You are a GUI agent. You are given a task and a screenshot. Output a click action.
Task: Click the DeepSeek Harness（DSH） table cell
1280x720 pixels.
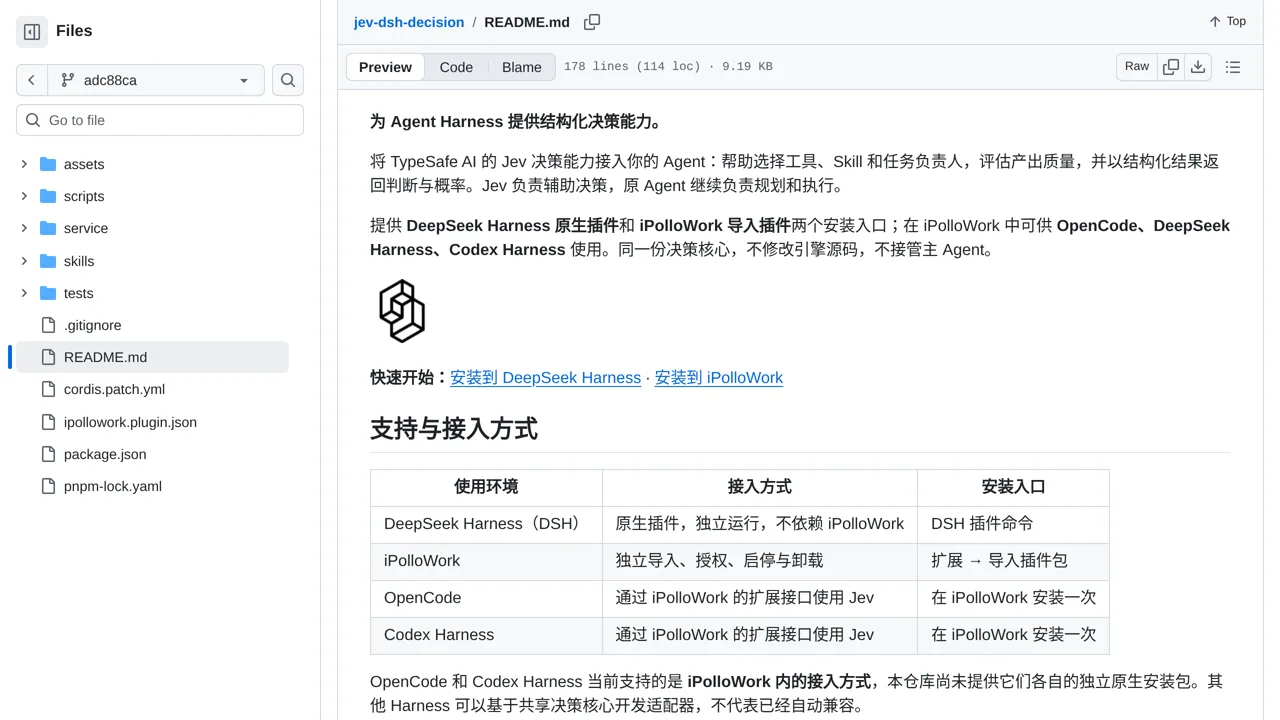(486, 524)
